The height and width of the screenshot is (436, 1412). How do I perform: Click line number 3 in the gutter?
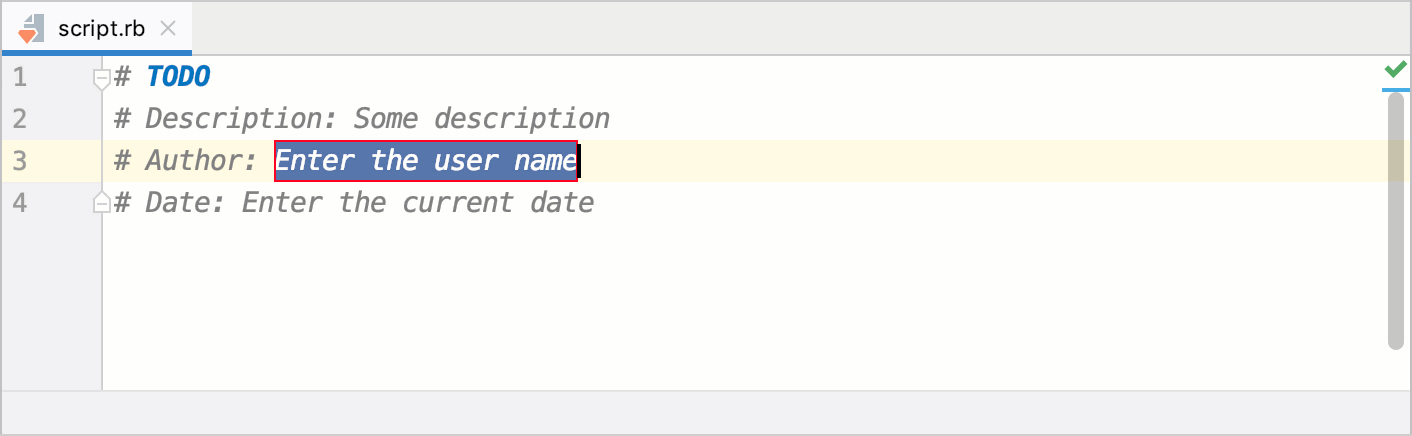point(20,161)
